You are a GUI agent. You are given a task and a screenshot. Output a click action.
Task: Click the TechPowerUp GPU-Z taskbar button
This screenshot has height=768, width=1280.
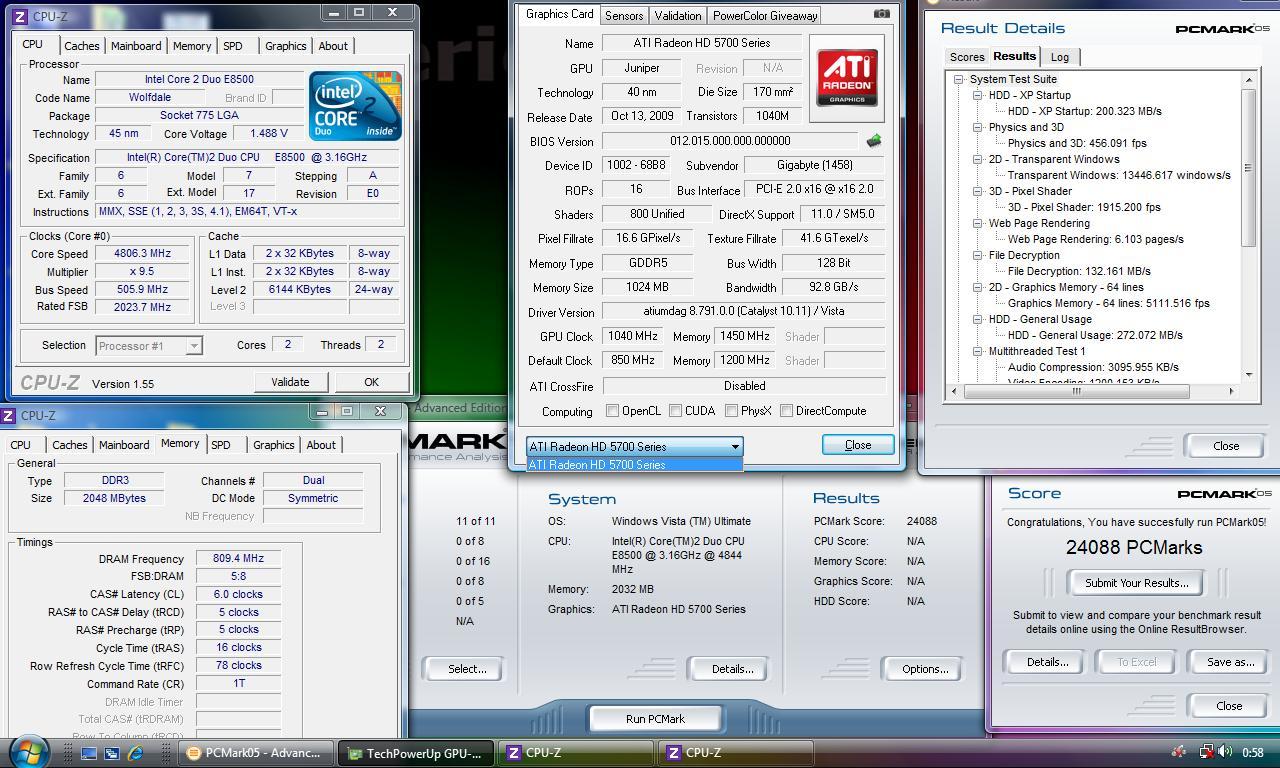pos(415,753)
